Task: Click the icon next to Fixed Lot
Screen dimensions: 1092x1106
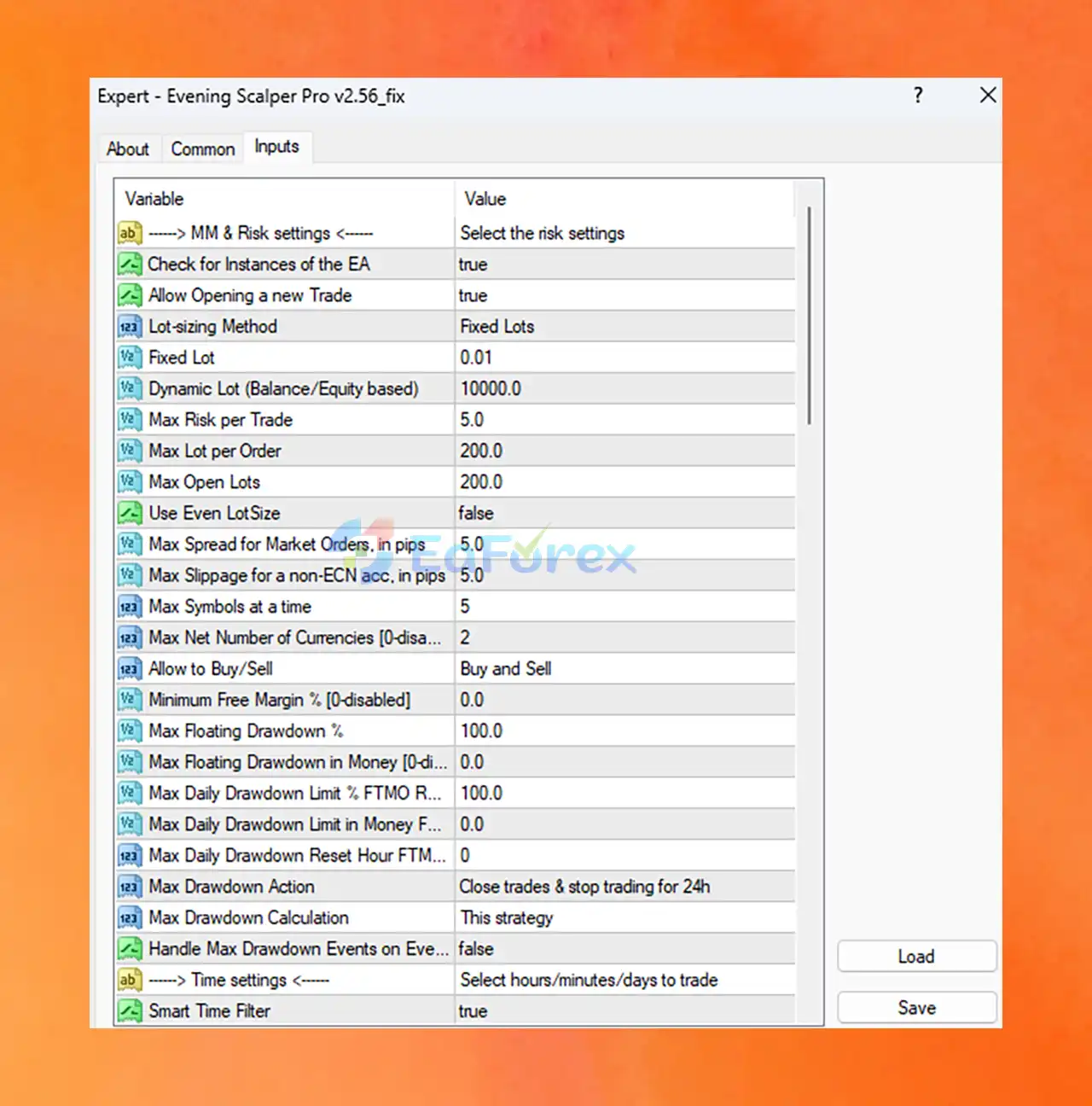Action: (129, 358)
